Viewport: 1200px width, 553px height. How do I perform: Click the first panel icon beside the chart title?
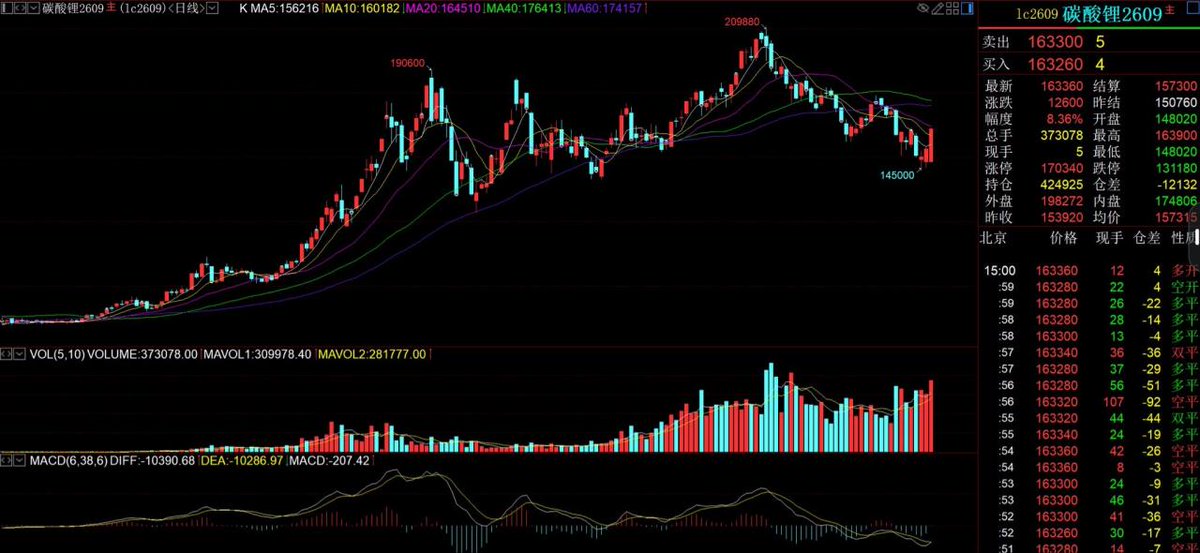[7, 9]
